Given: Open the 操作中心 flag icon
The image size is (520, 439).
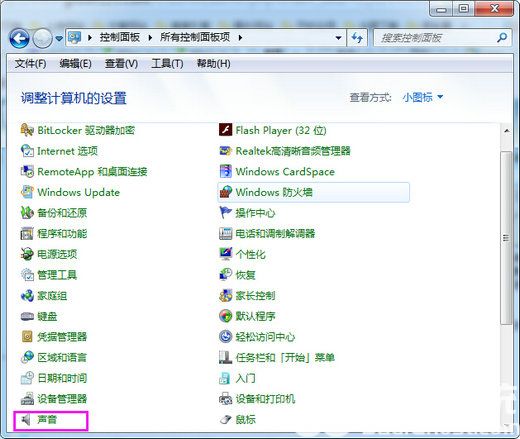Looking at the screenshot, I should pos(225,213).
